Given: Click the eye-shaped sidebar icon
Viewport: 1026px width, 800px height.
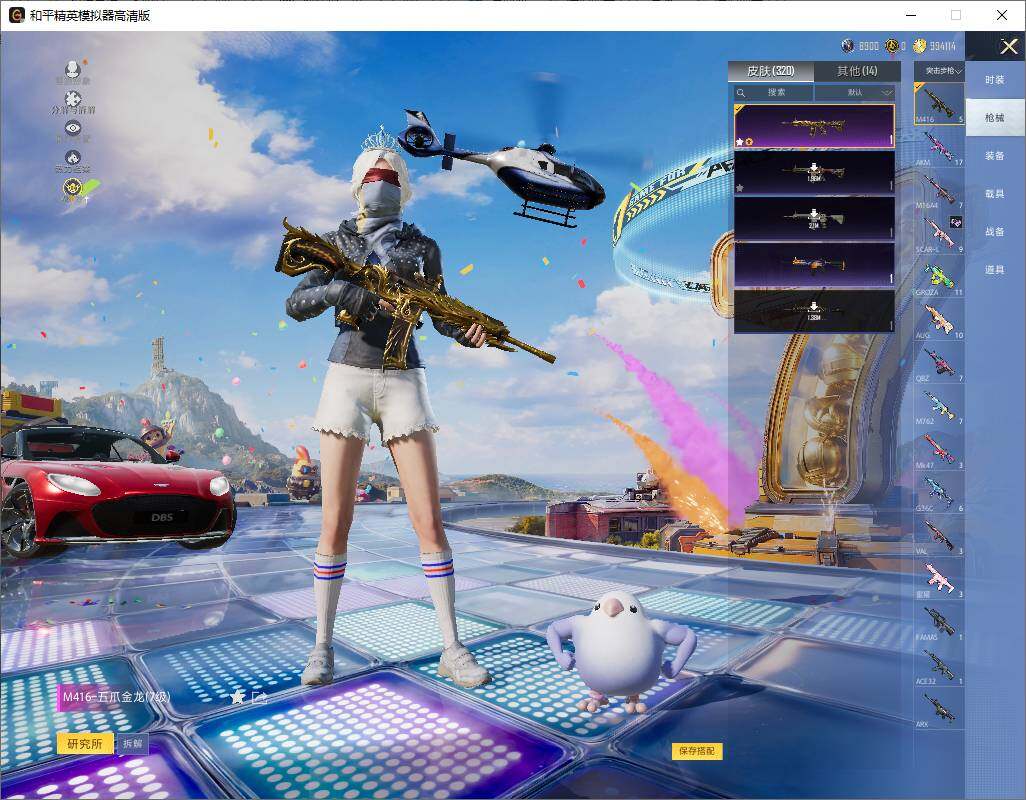Looking at the screenshot, I should 73,127.
